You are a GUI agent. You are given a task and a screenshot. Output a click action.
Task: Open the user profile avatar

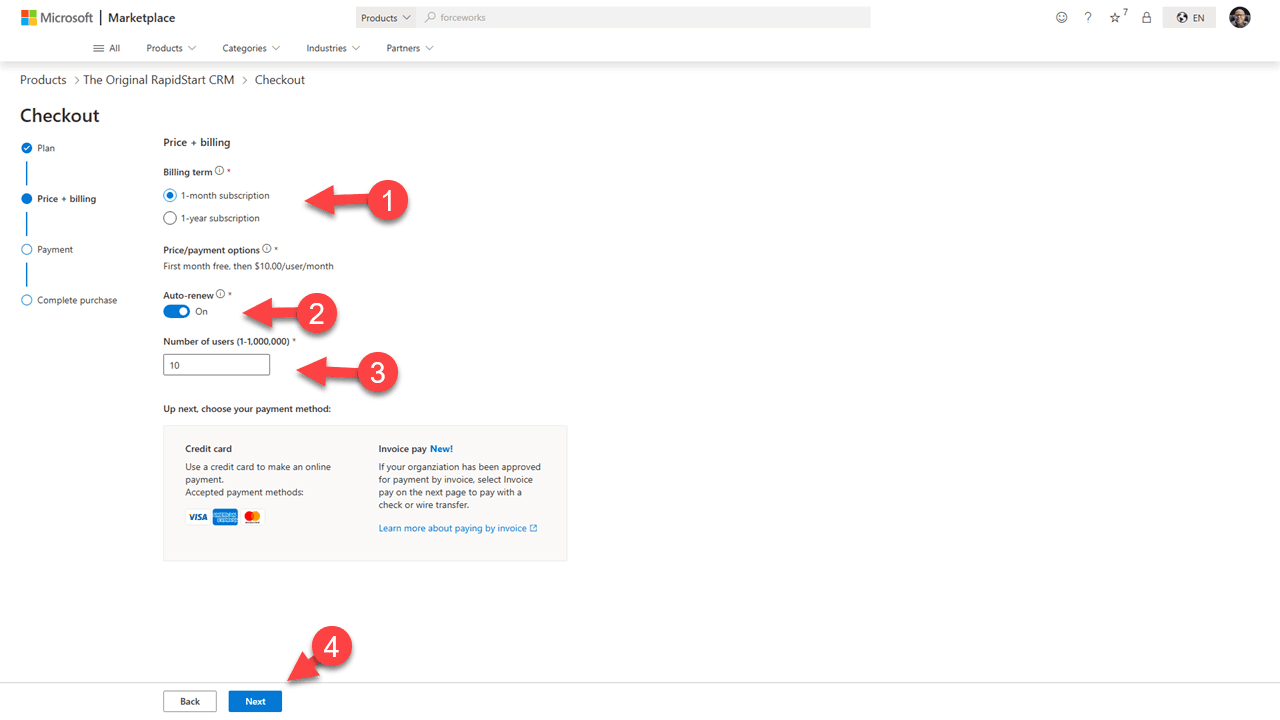click(1239, 17)
